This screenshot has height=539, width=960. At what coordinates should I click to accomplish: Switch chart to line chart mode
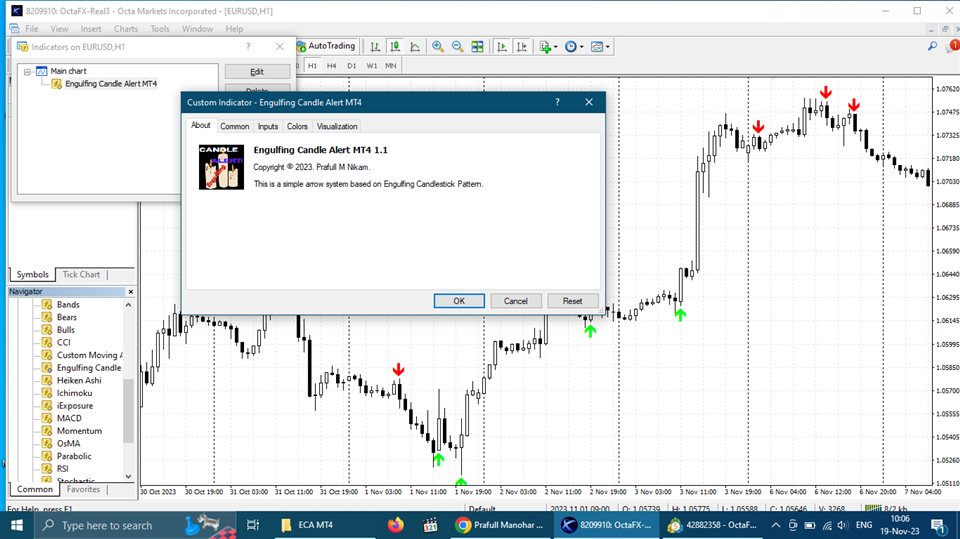pyautogui.click(x=414, y=47)
